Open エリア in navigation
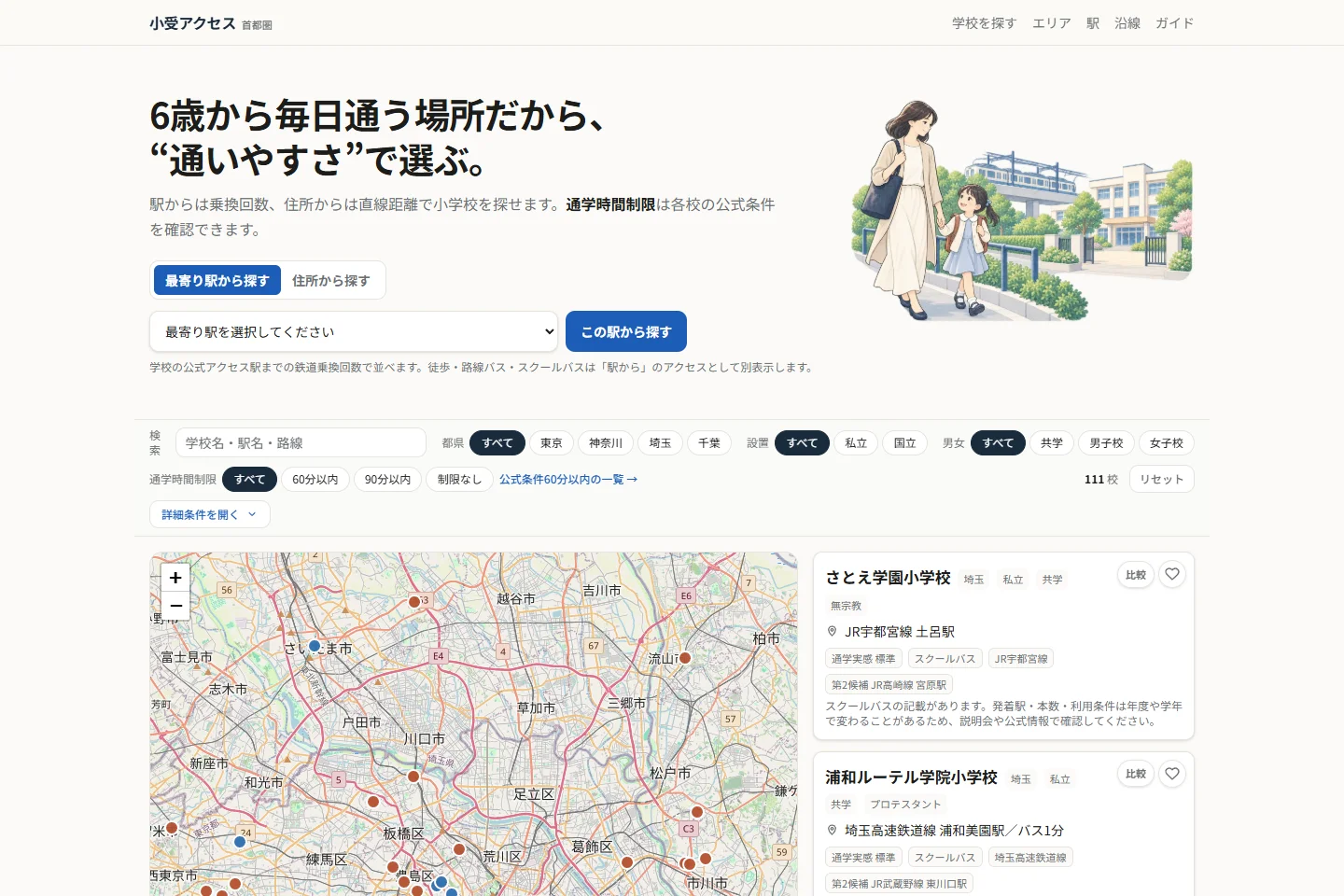Viewport: 1344px width, 896px height. pos(1052,23)
